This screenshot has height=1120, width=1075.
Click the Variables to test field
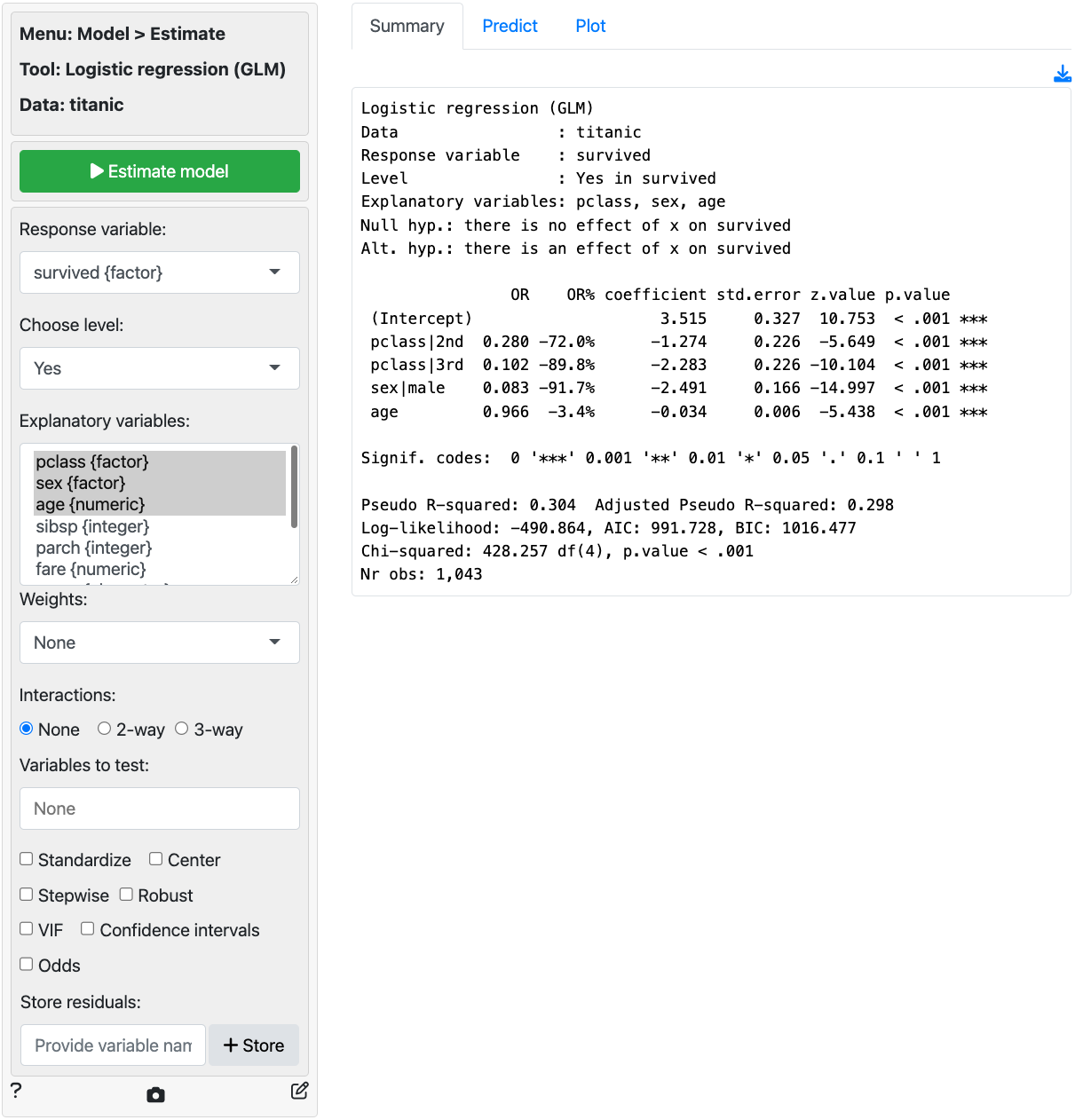point(160,808)
